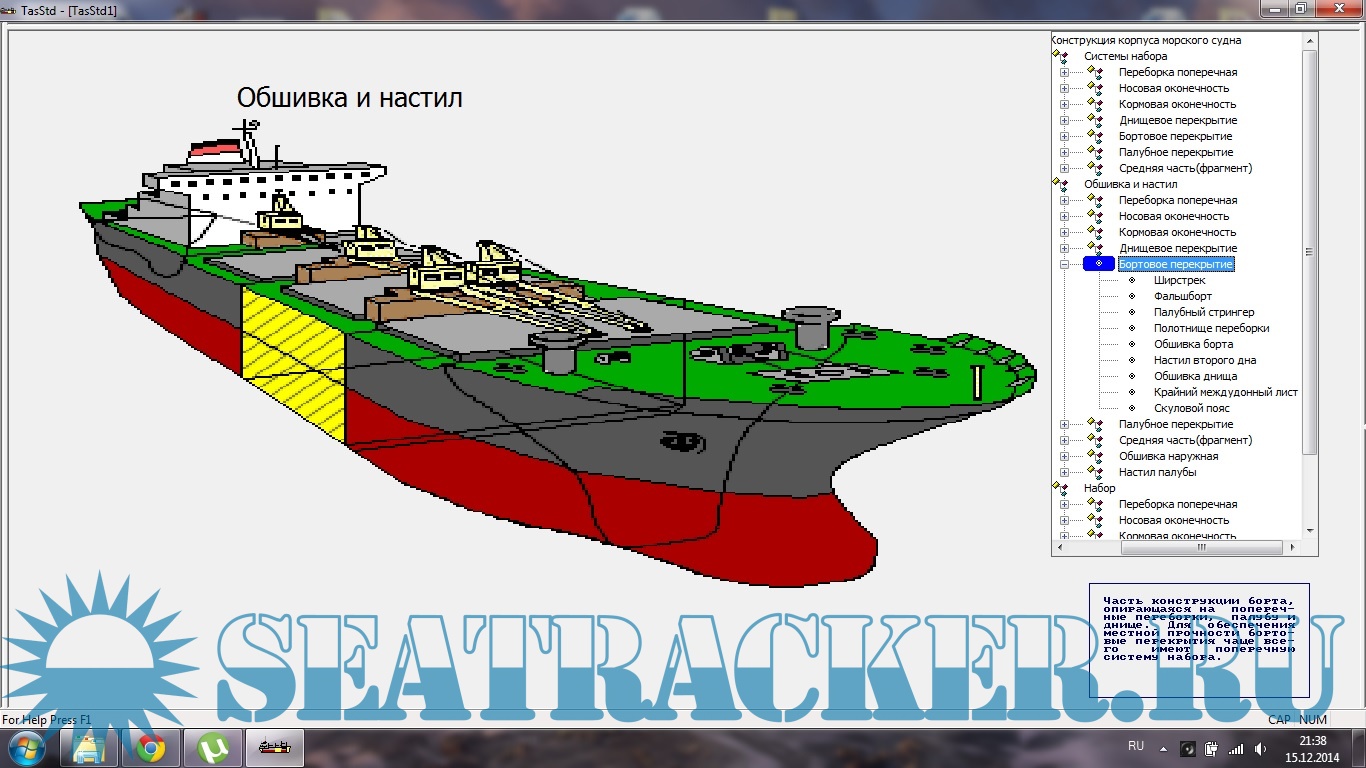Open Google Chrome from the taskbar
1366x768 pixels.
(x=151, y=748)
